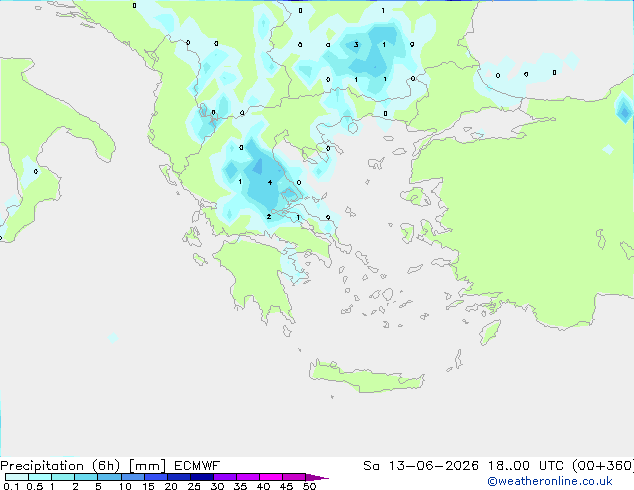The height and width of the screenshot is (490, 634).
Task: Click the legend arrow tip above 50 mm
Action: click(317, 477)
